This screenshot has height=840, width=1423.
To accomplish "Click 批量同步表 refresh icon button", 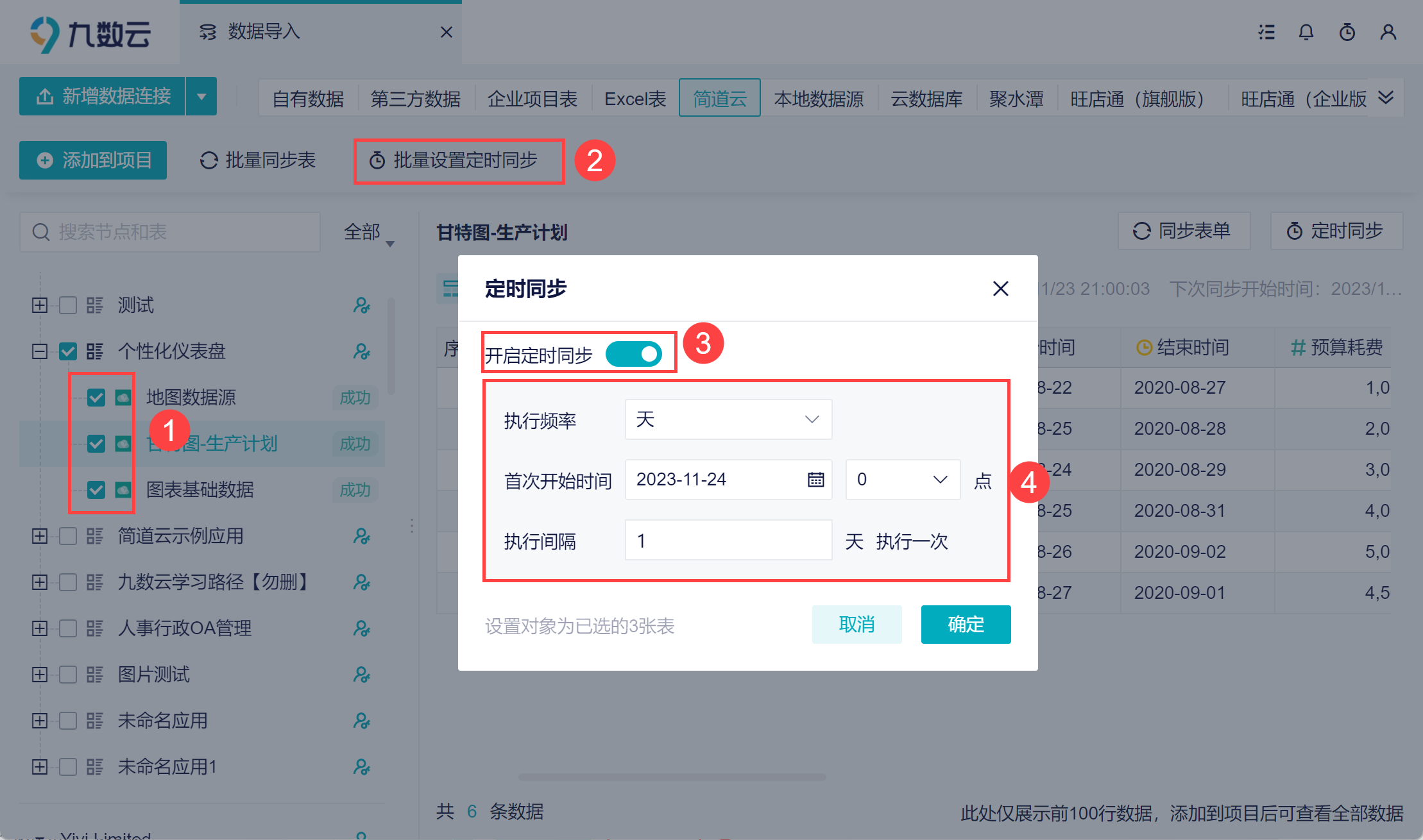I will tap(258, 160).
